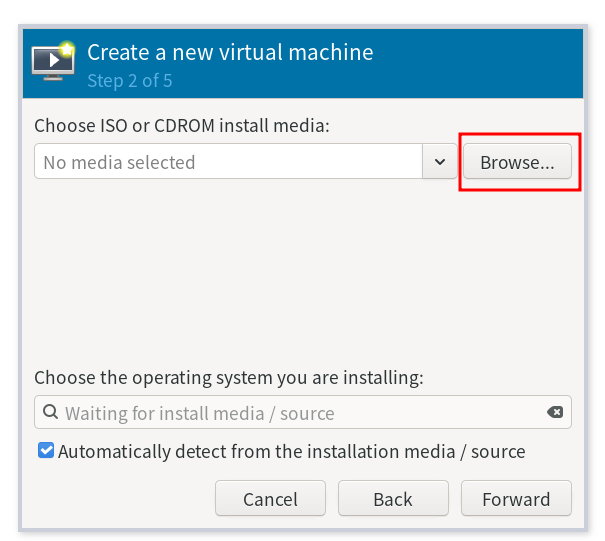Clear the operating system search field

(x=555, y=413)
